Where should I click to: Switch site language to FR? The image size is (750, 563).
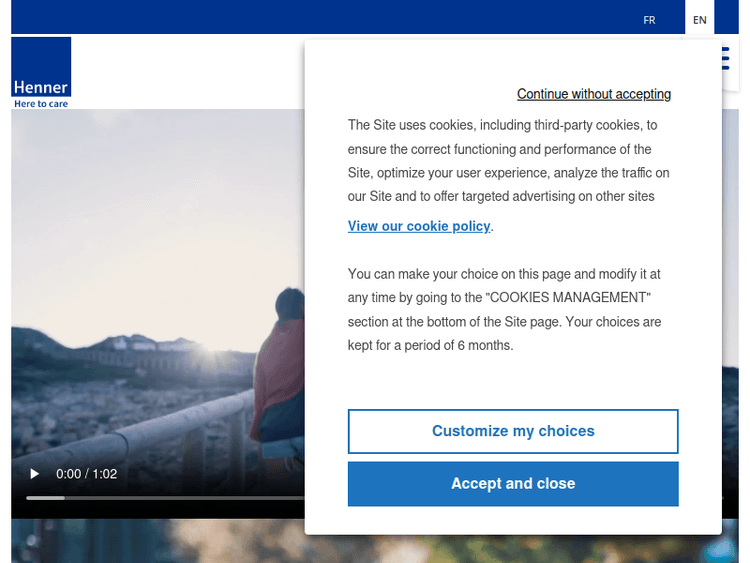point(649,20)
